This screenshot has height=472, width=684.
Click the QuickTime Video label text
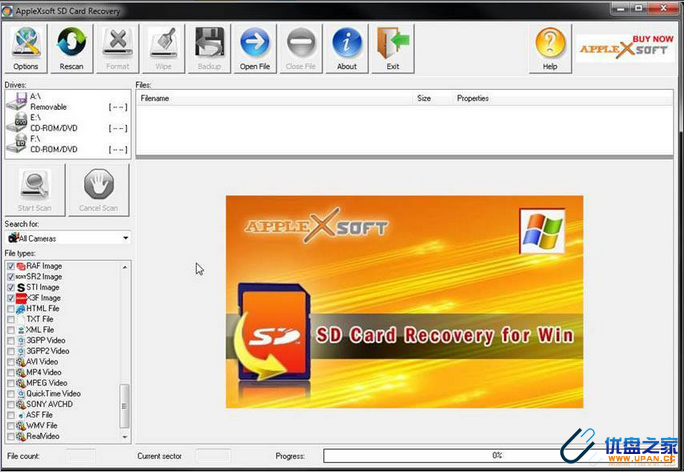pos(54,393)
